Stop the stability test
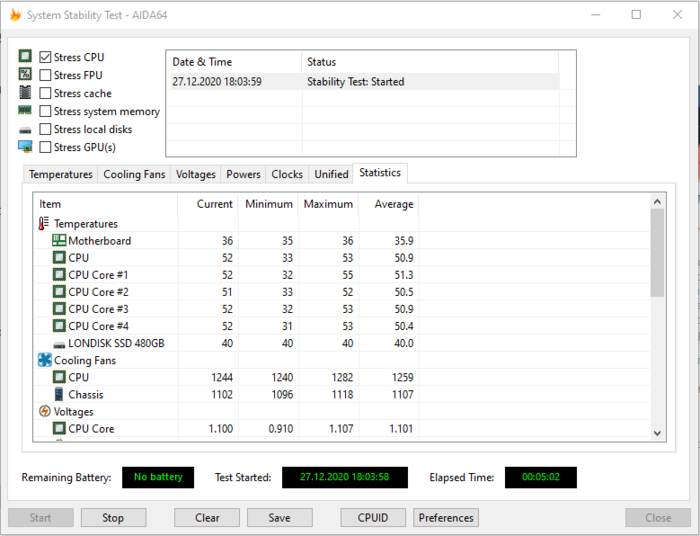This screenshot has width=700, height=536. pyautogui.click(x=113, y=518)
